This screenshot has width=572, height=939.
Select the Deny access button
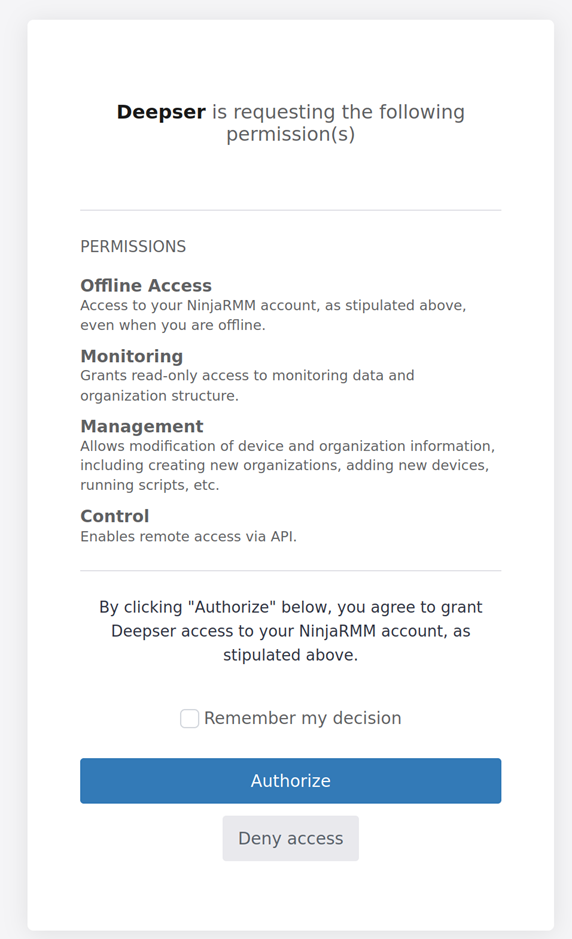pos(290,838)
